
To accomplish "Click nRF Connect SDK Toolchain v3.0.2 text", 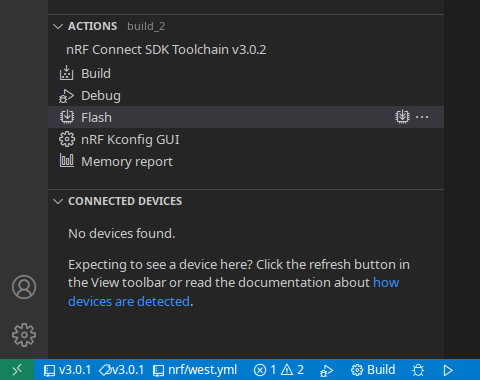I will 166,50.
